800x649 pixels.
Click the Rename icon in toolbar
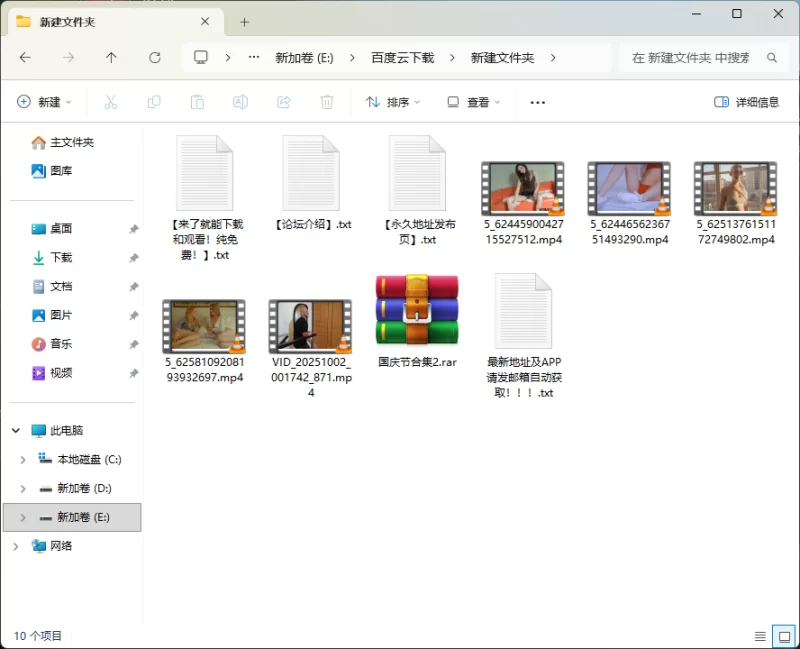pyautogui.click(x=240, y=102)
